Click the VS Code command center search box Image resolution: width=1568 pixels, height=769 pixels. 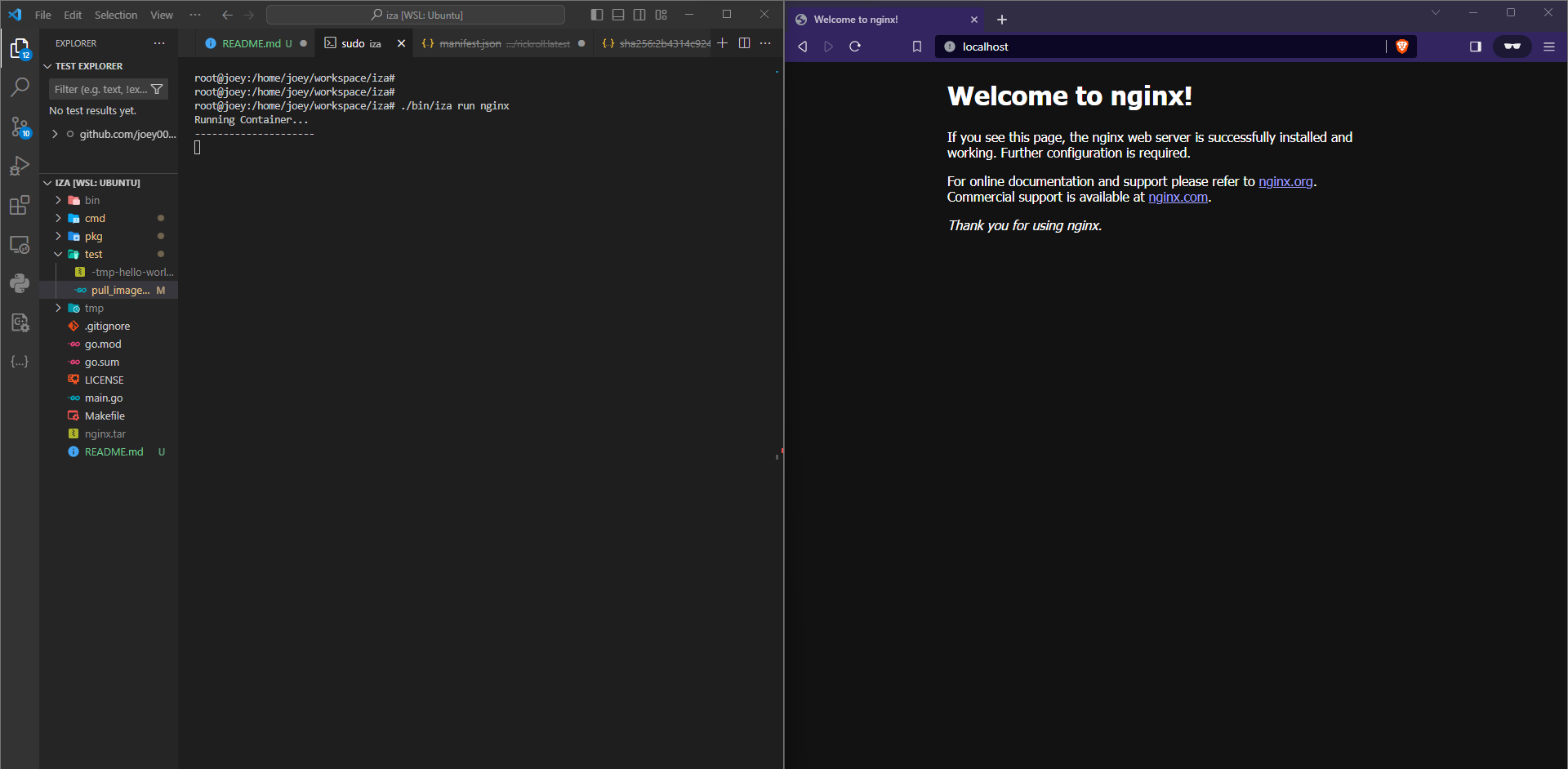pyautogui.click(x=415, y=15)
